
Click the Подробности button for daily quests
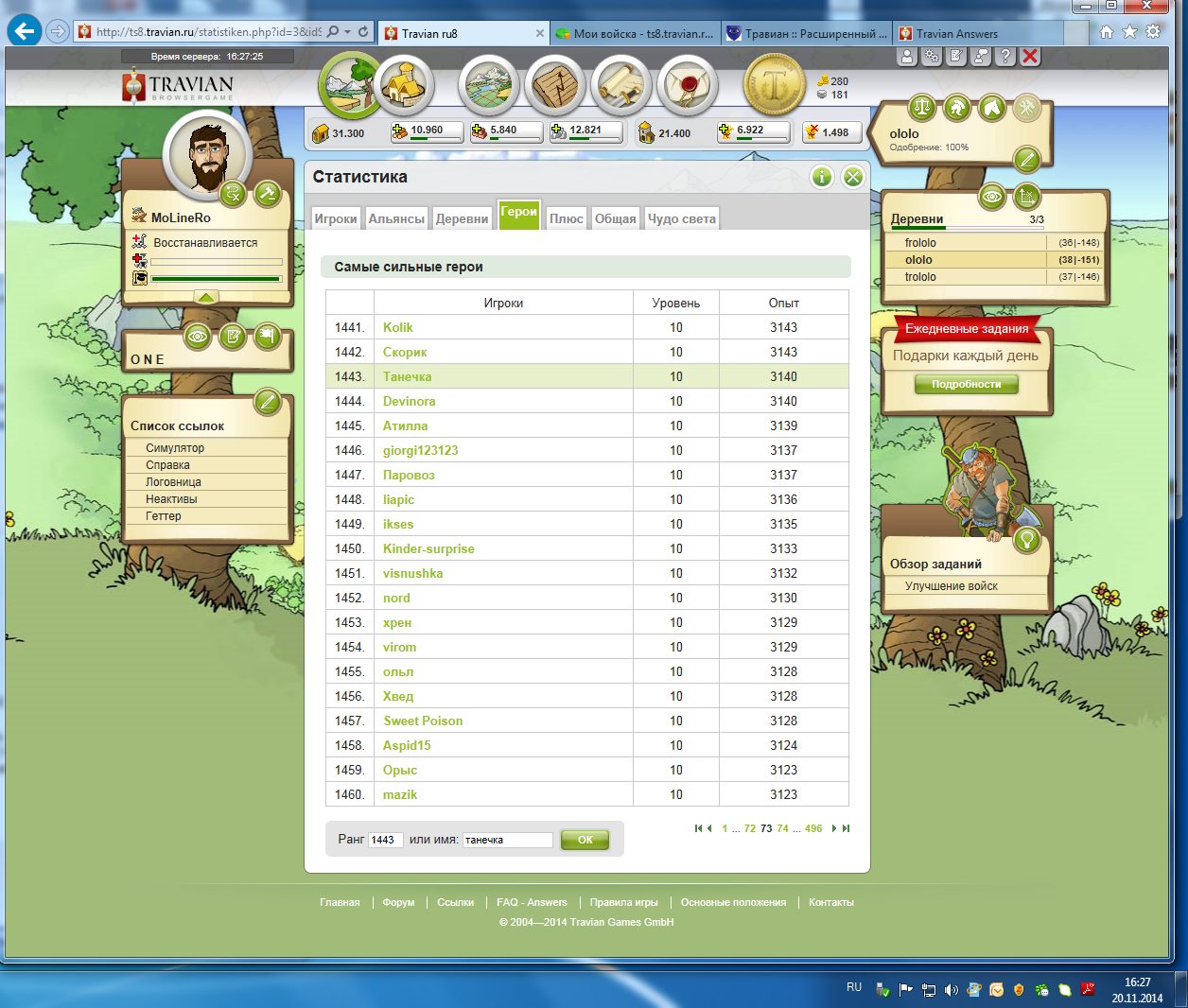pyautogui.click(x=967, y=384)
